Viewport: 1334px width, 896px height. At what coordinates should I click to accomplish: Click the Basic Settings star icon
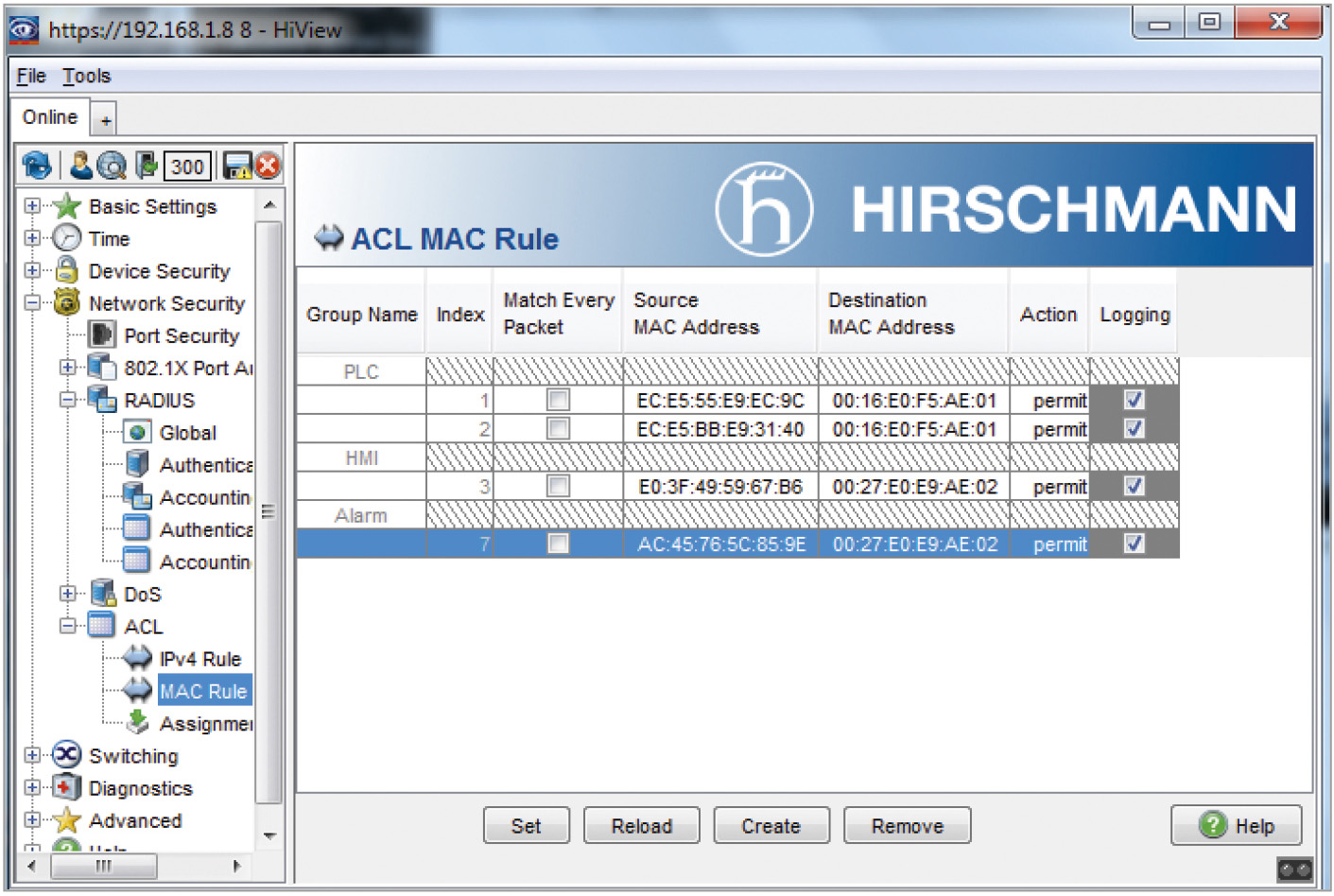tap(66, 206)
